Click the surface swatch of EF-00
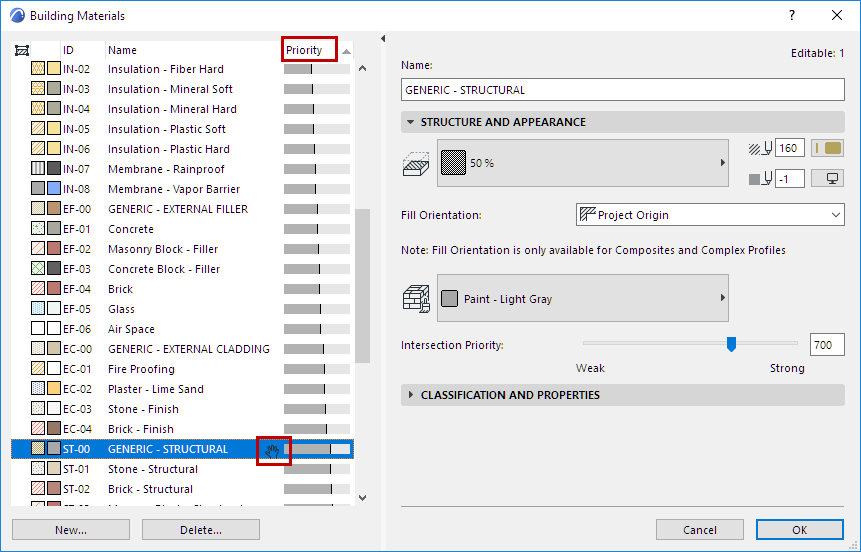The image size is (861, 552). [x=54, y=209]
